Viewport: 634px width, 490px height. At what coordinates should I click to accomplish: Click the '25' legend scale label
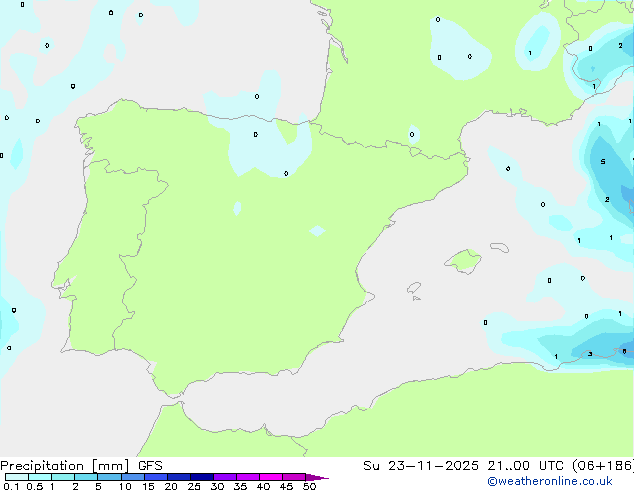tap(194, 486)
